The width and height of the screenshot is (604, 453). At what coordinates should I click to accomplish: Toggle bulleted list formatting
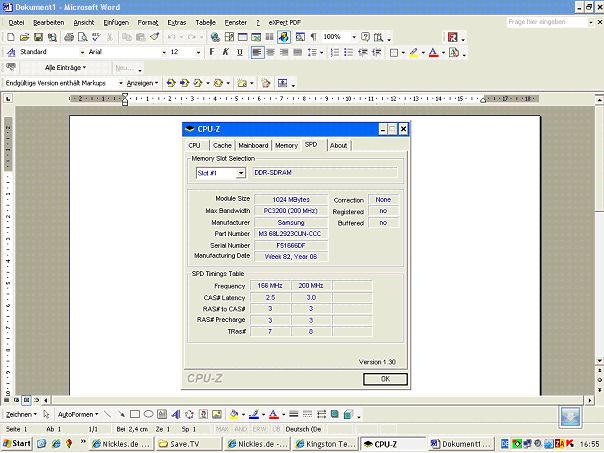pyautogui.click(x=349, y=52)
